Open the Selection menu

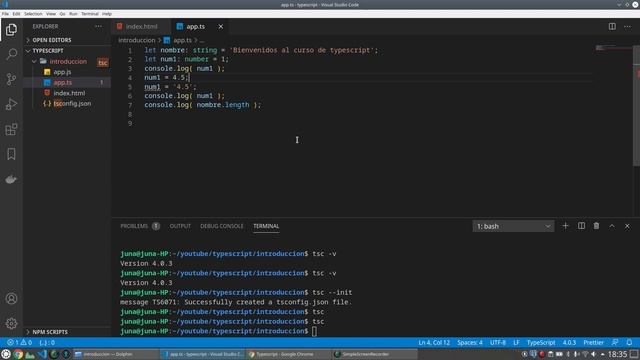coord(33,14)
